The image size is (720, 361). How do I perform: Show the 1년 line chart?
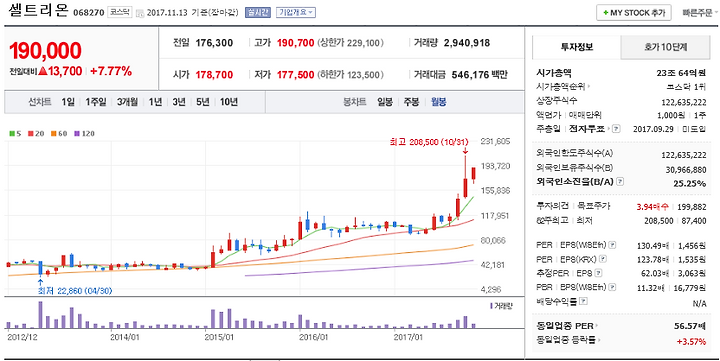(155, 102)
